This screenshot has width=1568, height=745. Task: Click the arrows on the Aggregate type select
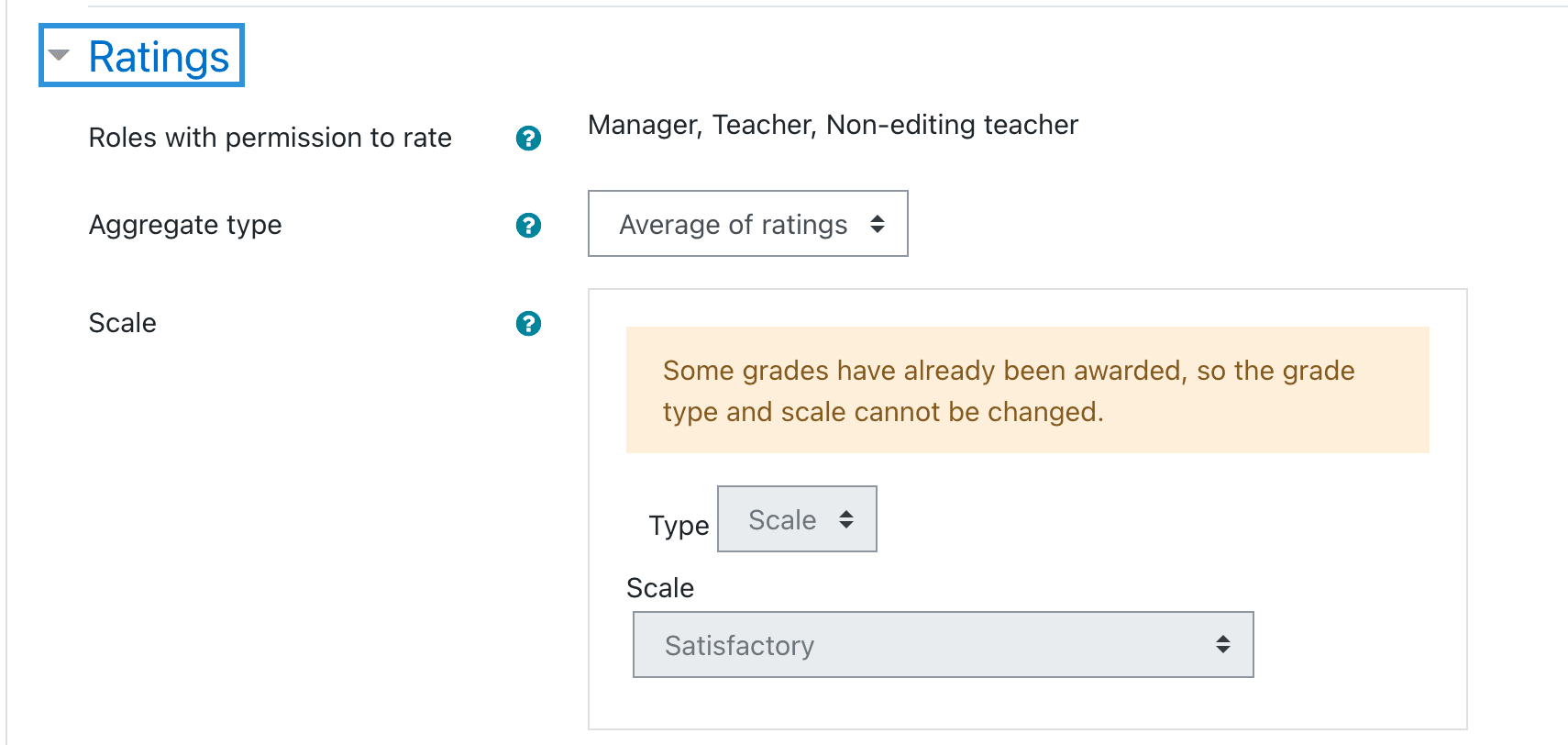tap(878, 224)
